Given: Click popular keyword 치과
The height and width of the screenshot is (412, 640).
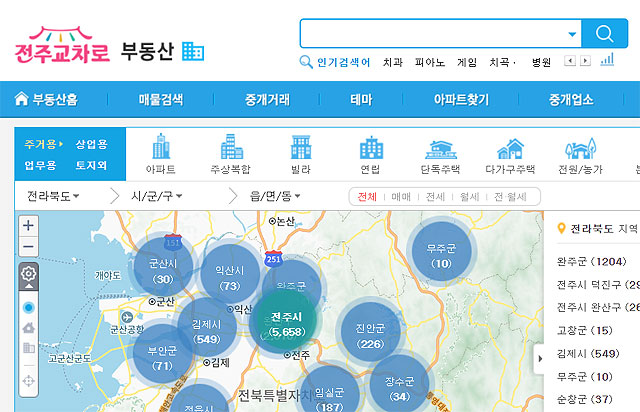Looking at the screenshot, I should click(x=393, y=62).
